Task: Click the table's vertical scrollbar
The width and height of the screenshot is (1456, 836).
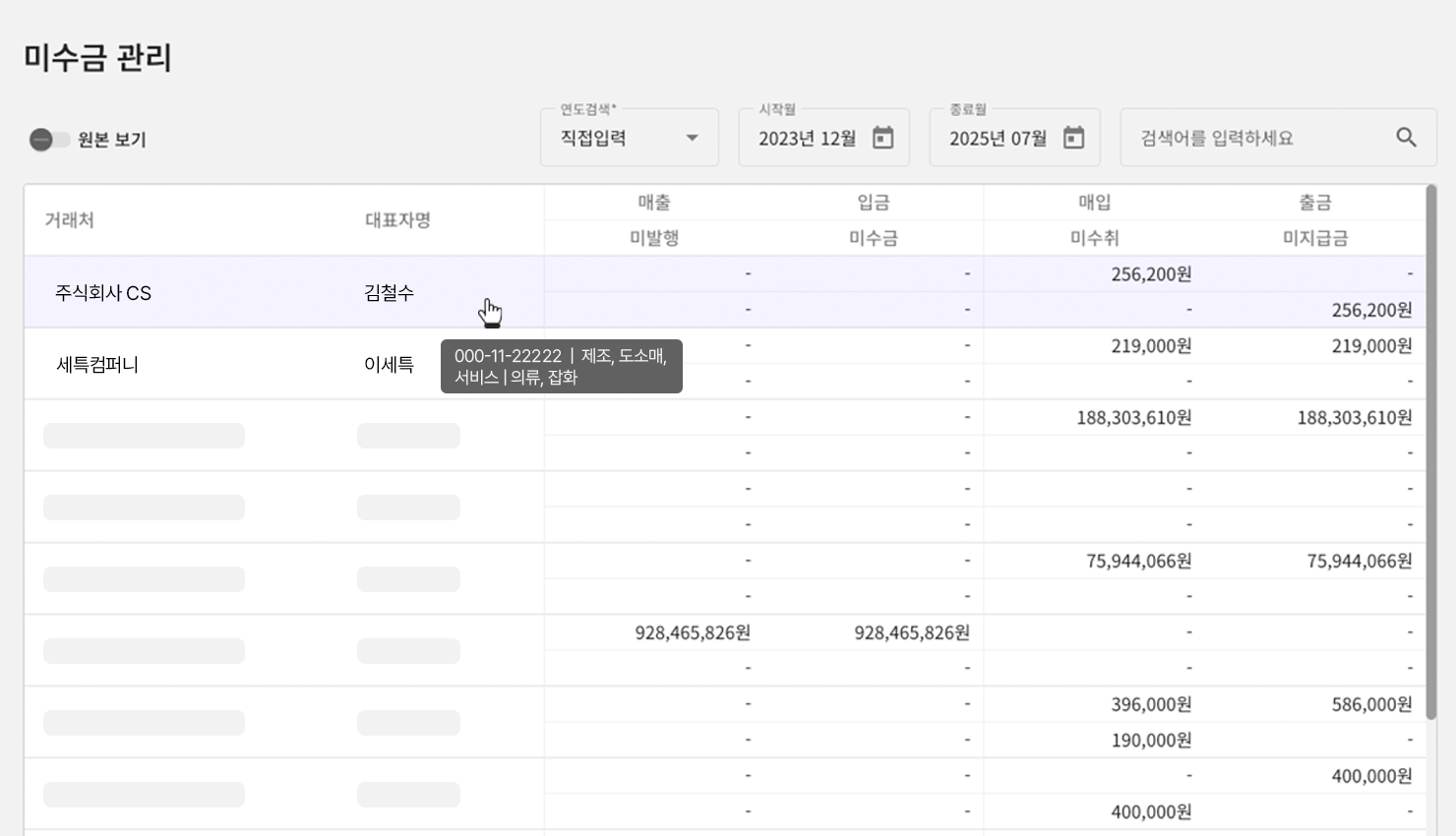Action: (1431, 452)
